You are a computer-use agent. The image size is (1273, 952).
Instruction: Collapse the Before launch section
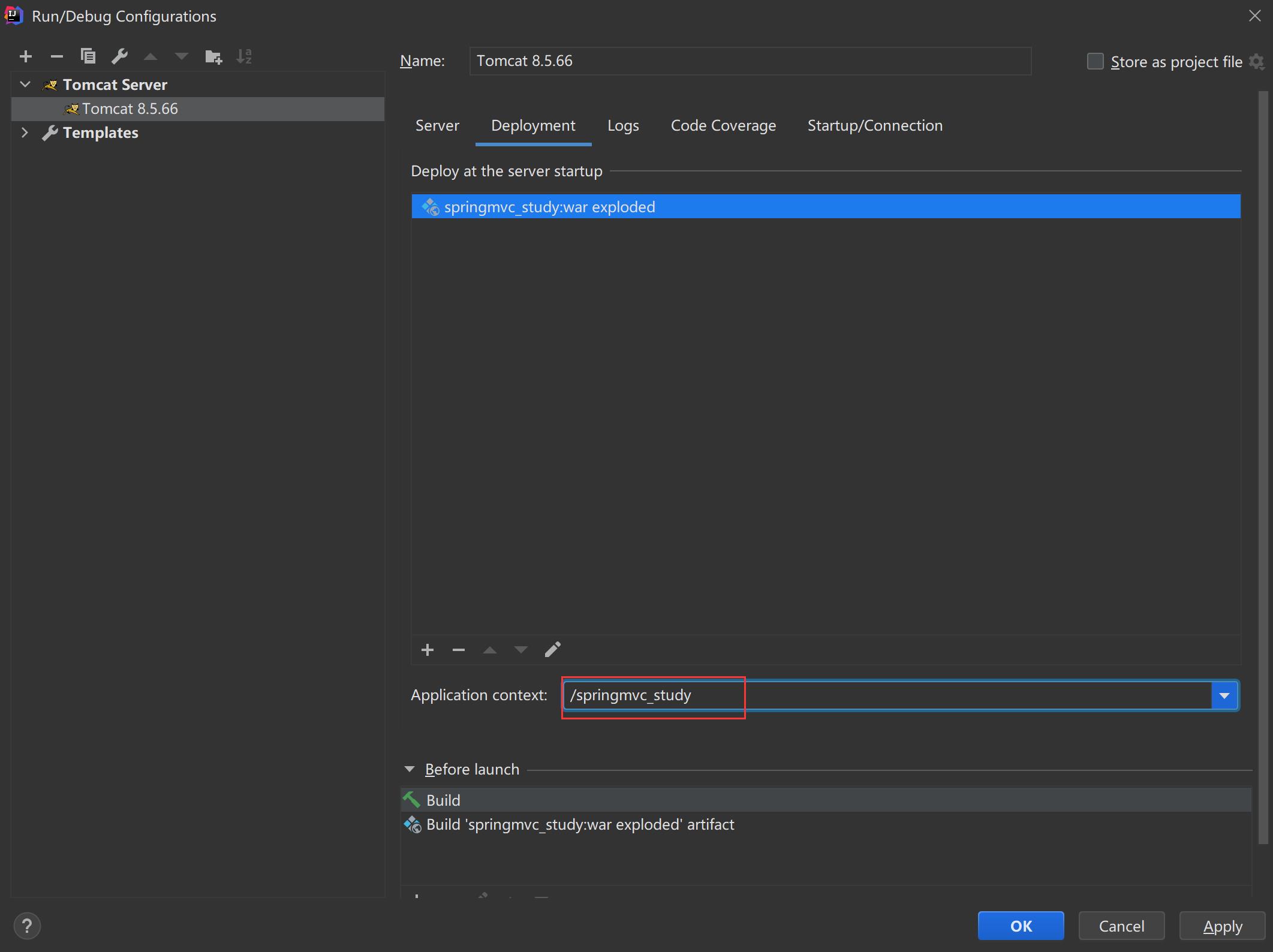410,769
